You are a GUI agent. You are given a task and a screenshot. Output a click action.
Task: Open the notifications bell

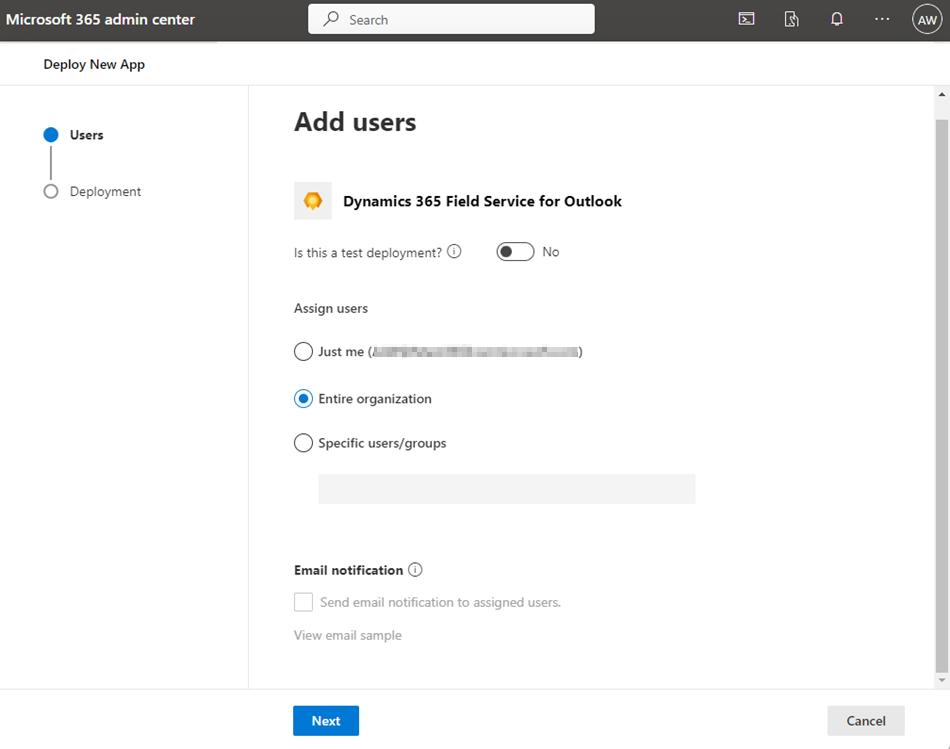[837, 19]
